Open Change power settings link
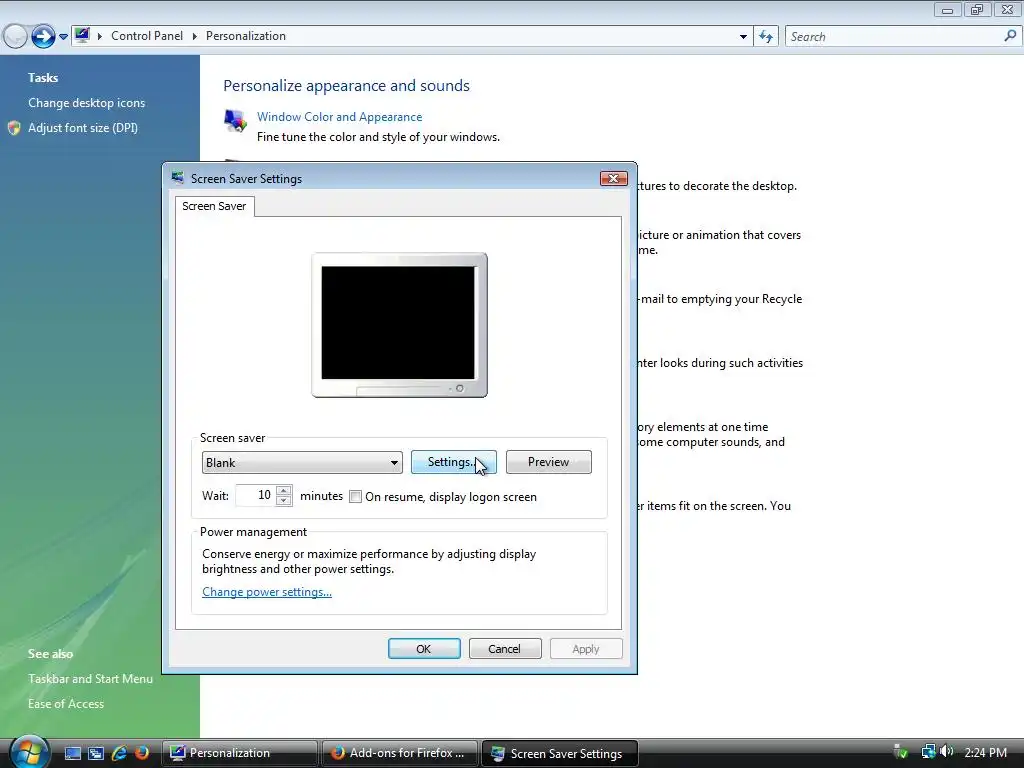 [266, 592]
